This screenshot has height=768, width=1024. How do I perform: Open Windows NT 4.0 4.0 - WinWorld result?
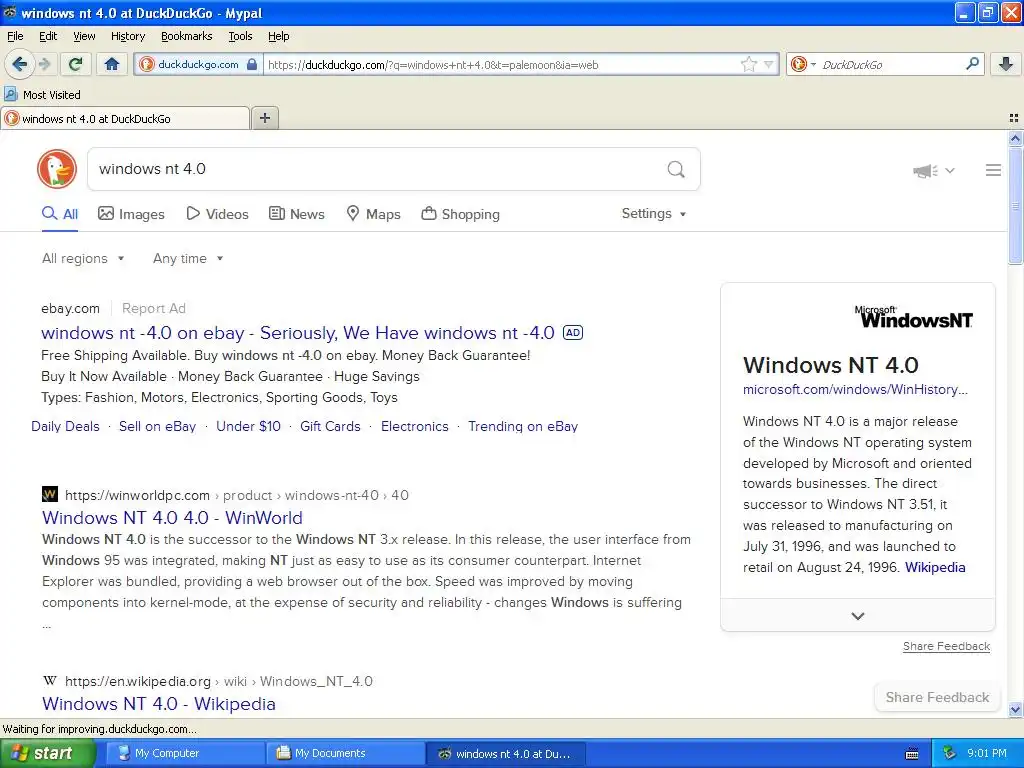[172, 518]
